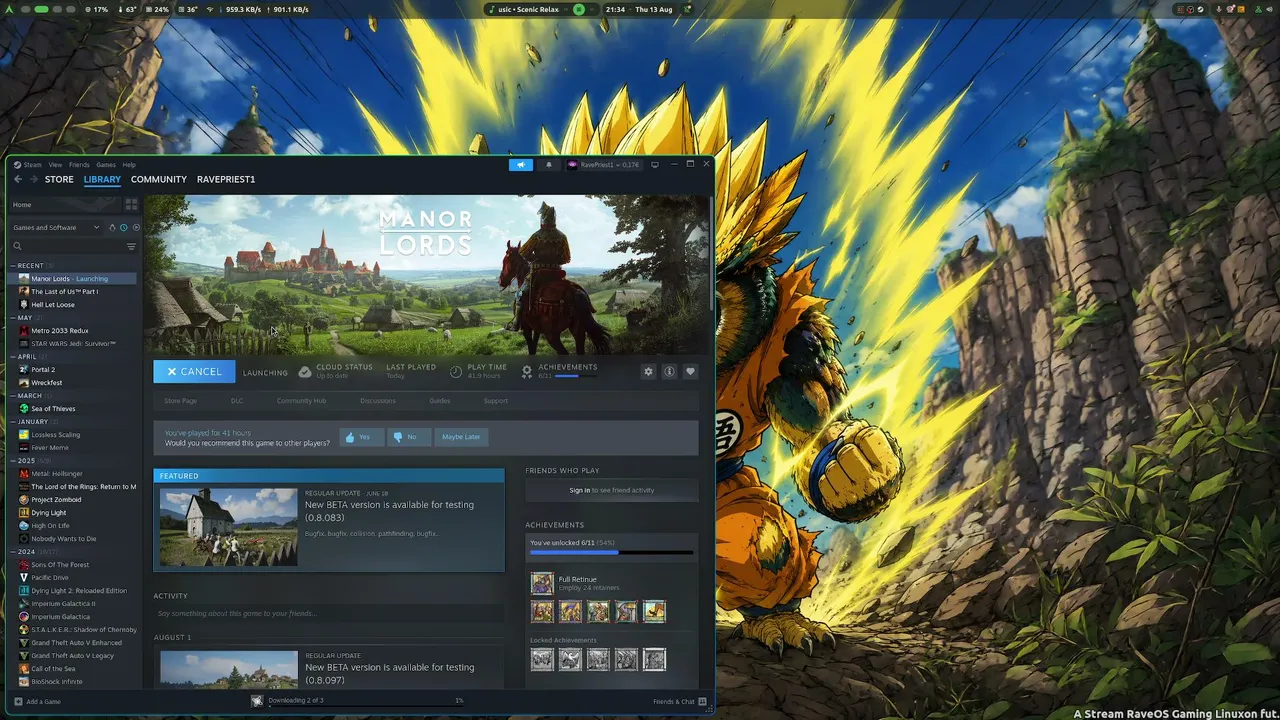
Task: Select The Last of Us Part I
Action: 64,291
